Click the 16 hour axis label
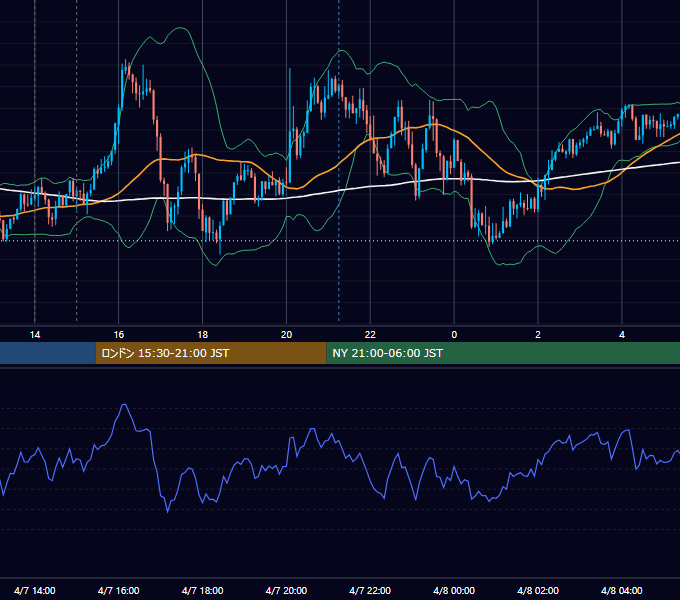Image resolution: width=680 pixels, height=600 pixels. coord(118,335)
